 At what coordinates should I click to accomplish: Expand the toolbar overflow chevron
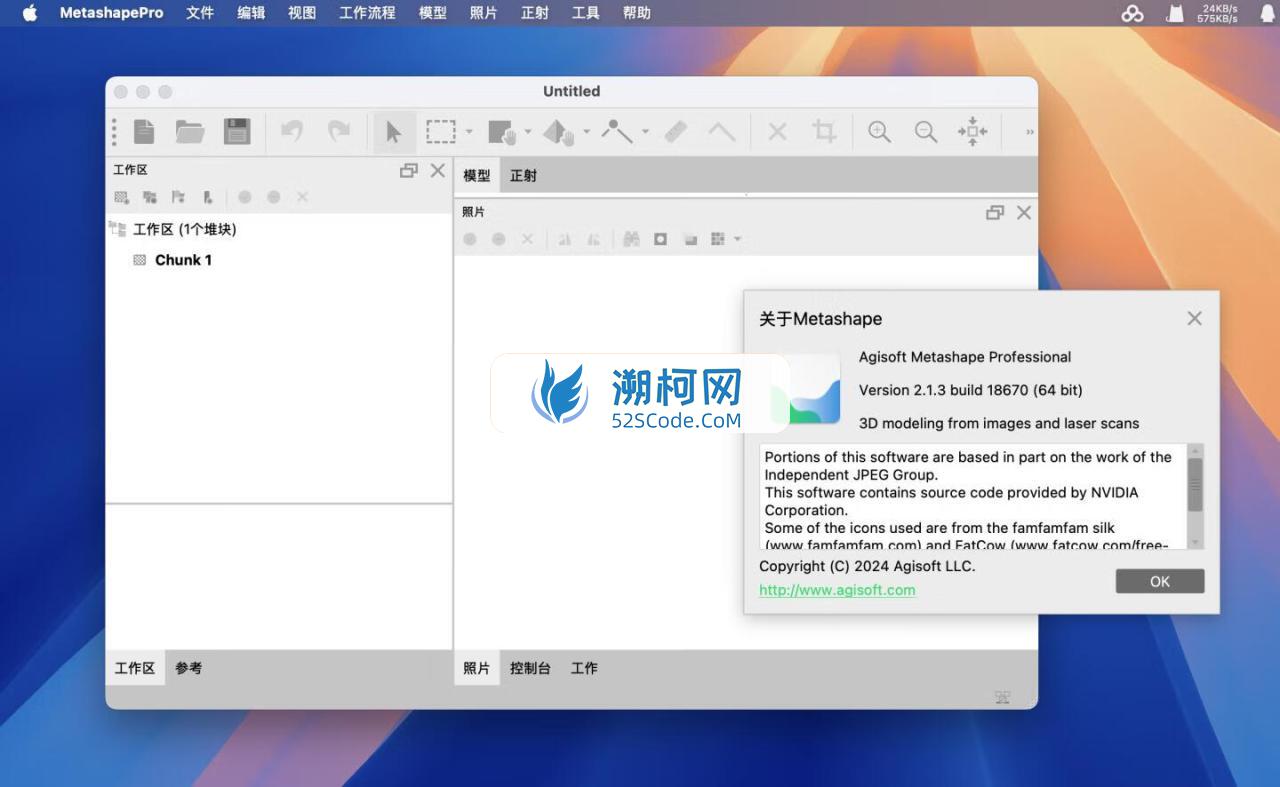(1029, 132)
